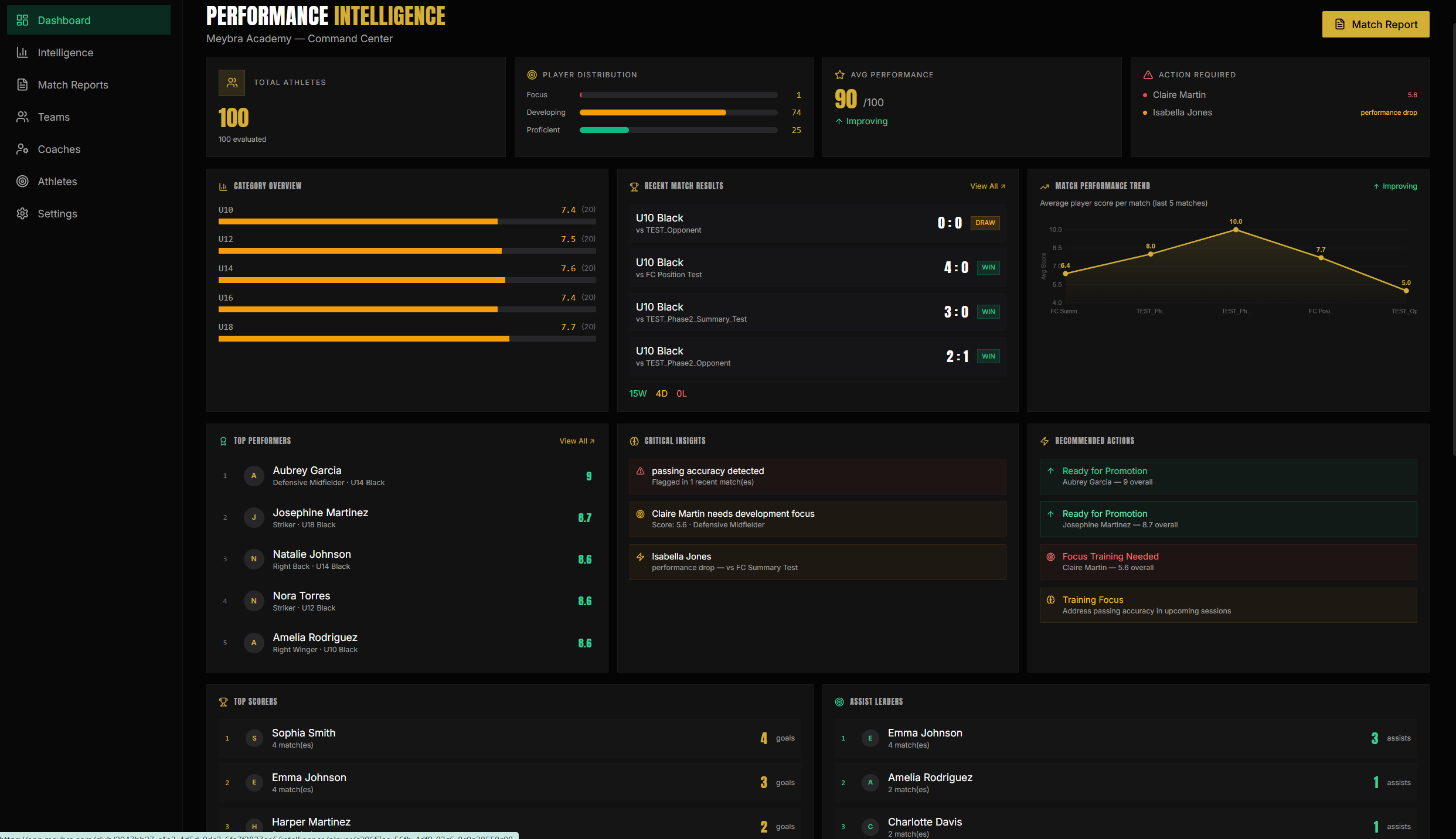Click the Settings gear icon in sidebar

coord(22,214)
